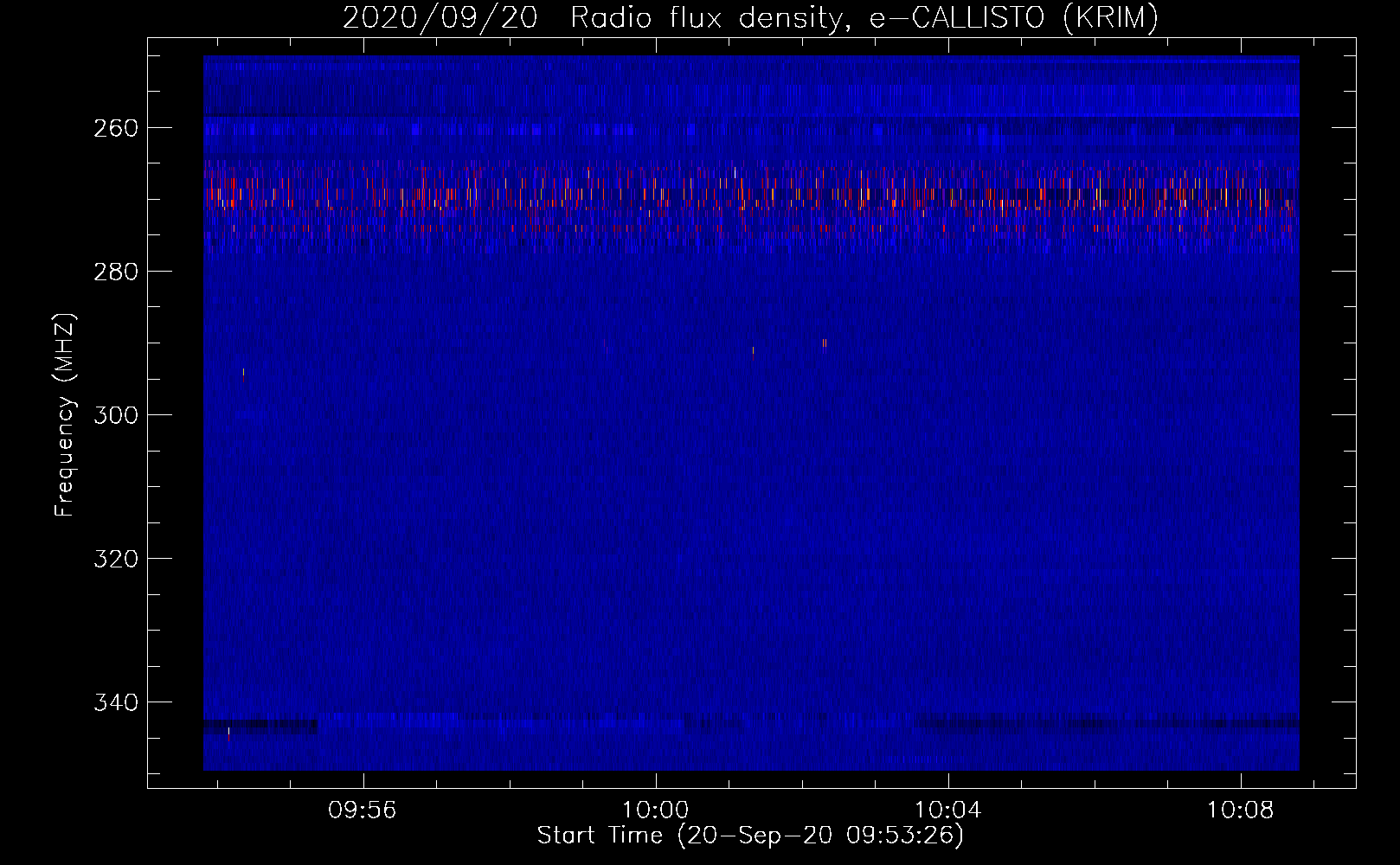This screenshot has height=865, width=1400.
Task: Click the 260 frequency tick label
Action: 117,128
